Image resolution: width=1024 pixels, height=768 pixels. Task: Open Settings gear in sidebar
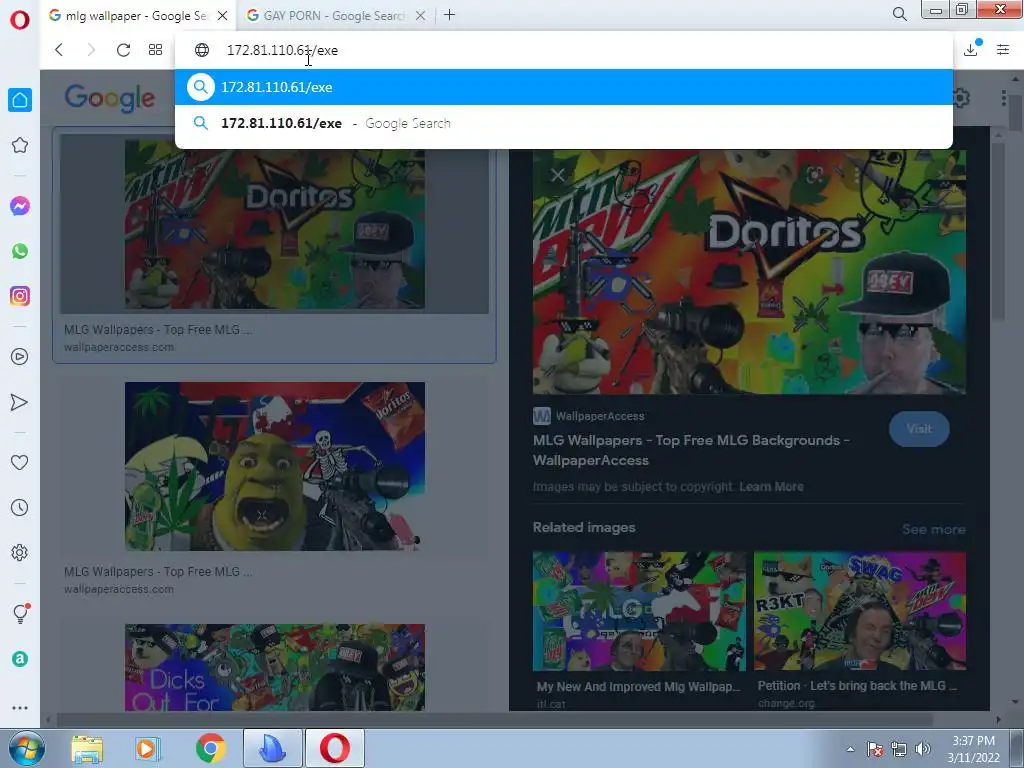coord(20,552)
